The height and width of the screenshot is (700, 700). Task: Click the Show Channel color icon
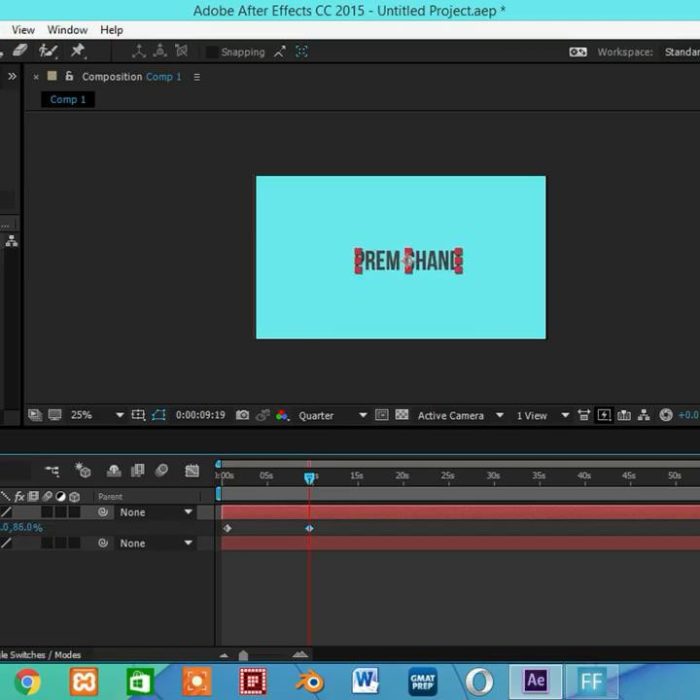pyautogui.click(x=282, y=415)
